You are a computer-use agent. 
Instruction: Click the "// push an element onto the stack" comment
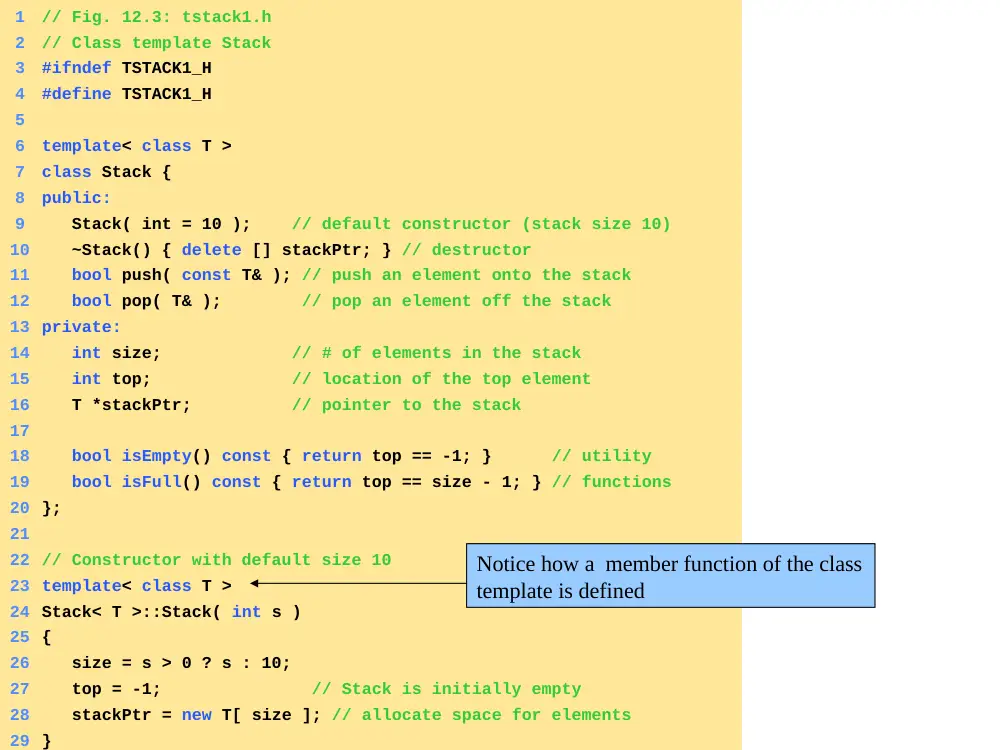click(x=467, y=275)
